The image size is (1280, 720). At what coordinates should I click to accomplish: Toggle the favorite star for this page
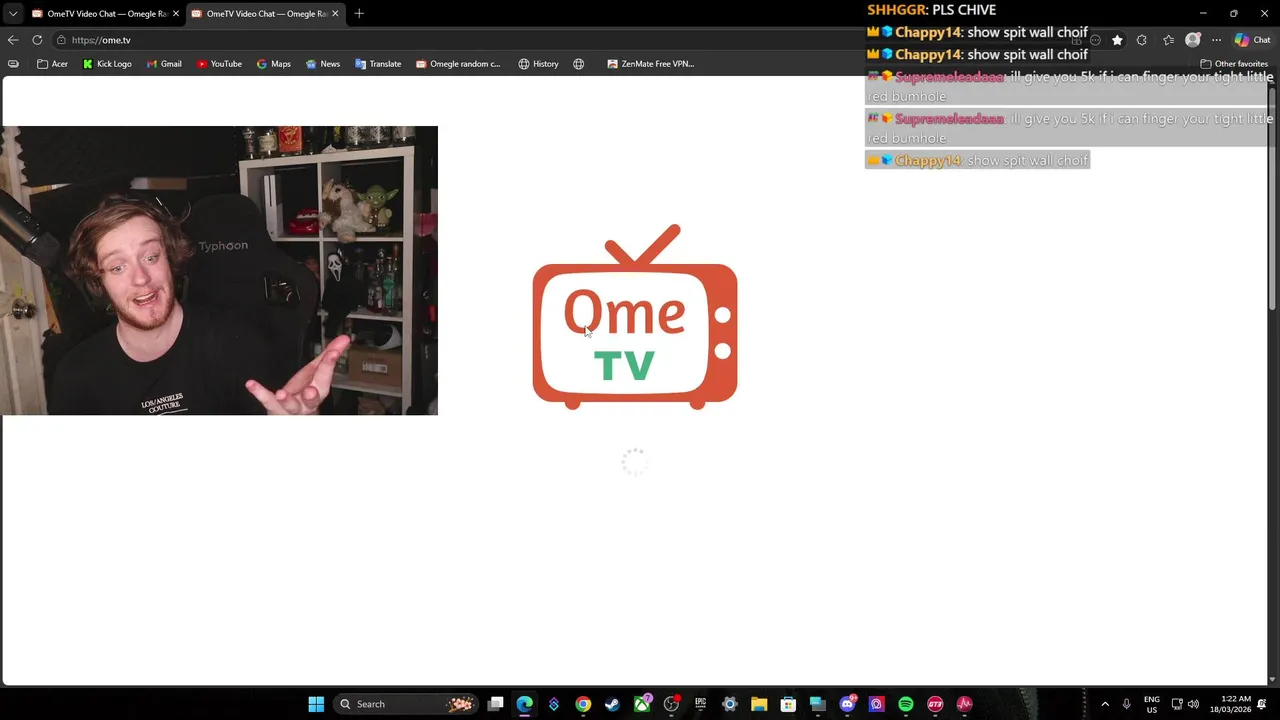1117,40
